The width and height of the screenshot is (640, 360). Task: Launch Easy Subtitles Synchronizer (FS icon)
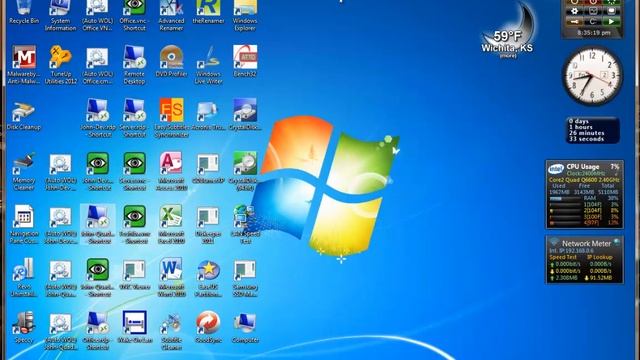[x=171, y=118]
